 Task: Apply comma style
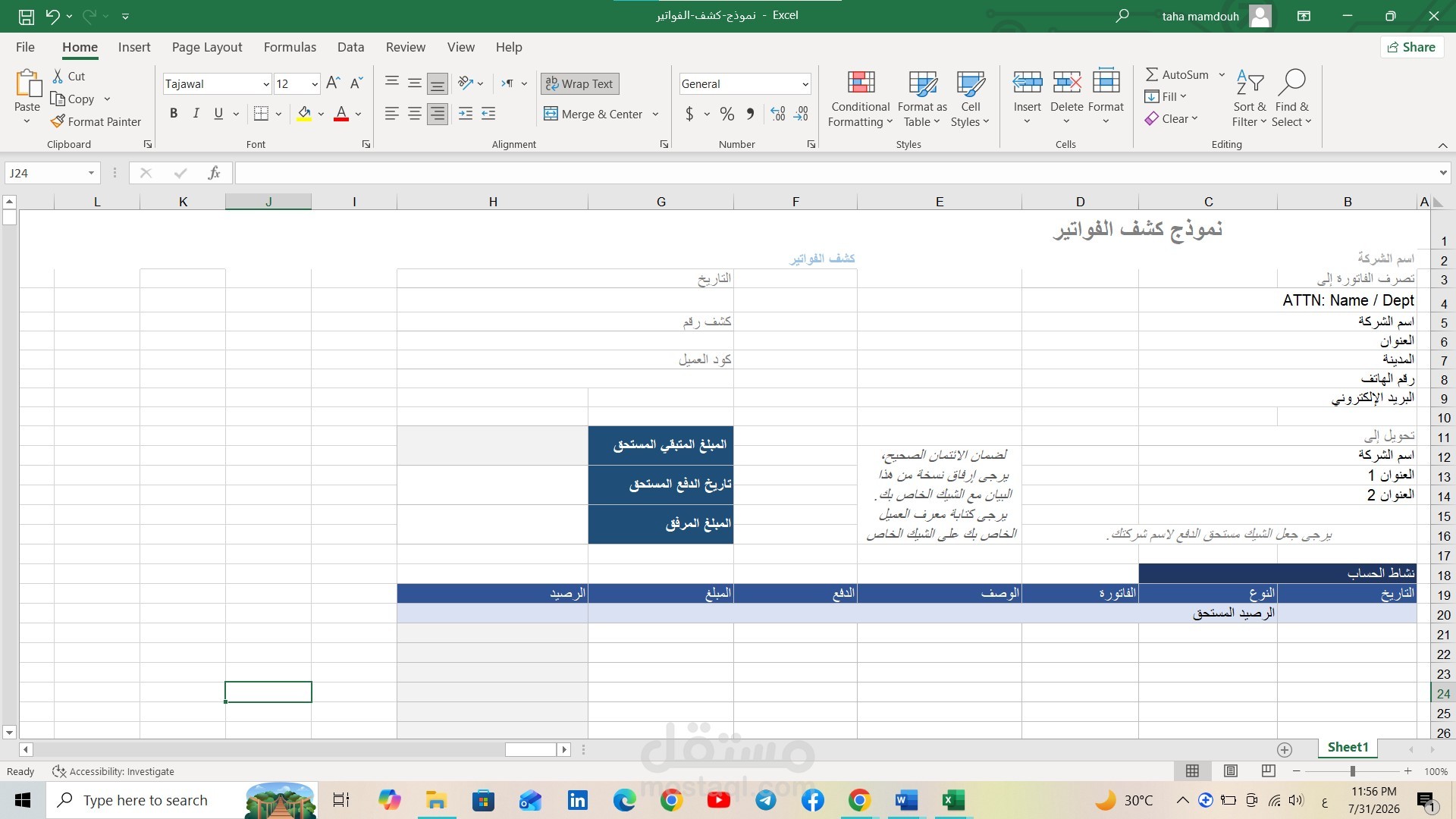[x=750, y=114]
